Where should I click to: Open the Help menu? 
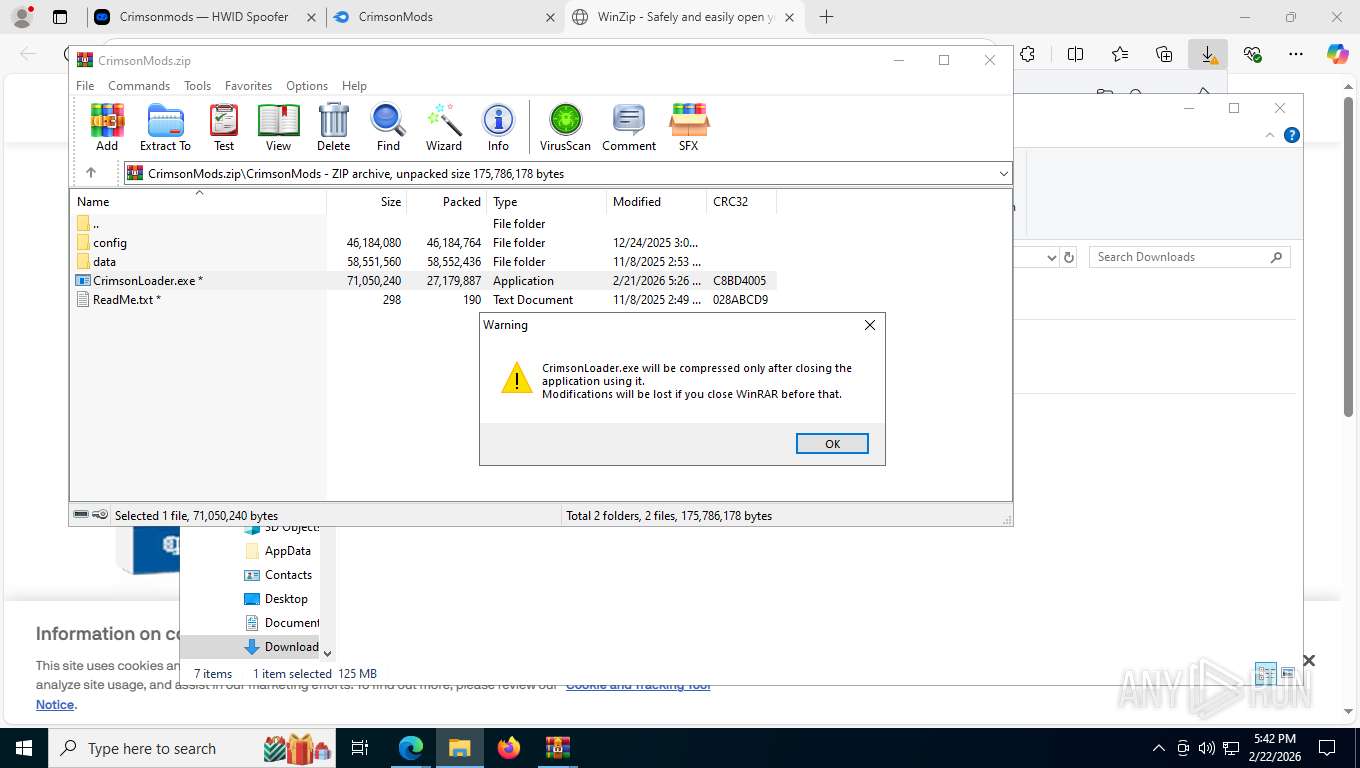[x=354, y=86]
